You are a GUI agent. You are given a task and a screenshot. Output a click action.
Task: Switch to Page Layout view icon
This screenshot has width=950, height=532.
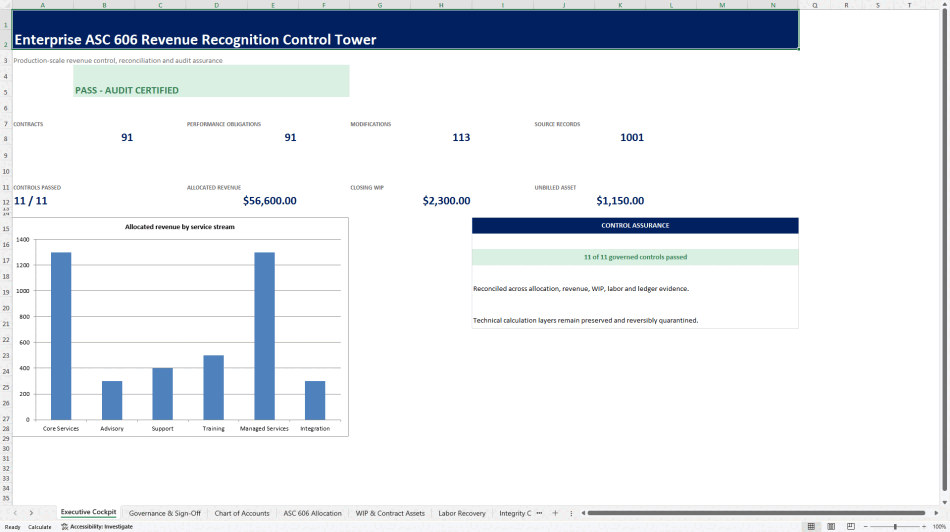(831, 527)
